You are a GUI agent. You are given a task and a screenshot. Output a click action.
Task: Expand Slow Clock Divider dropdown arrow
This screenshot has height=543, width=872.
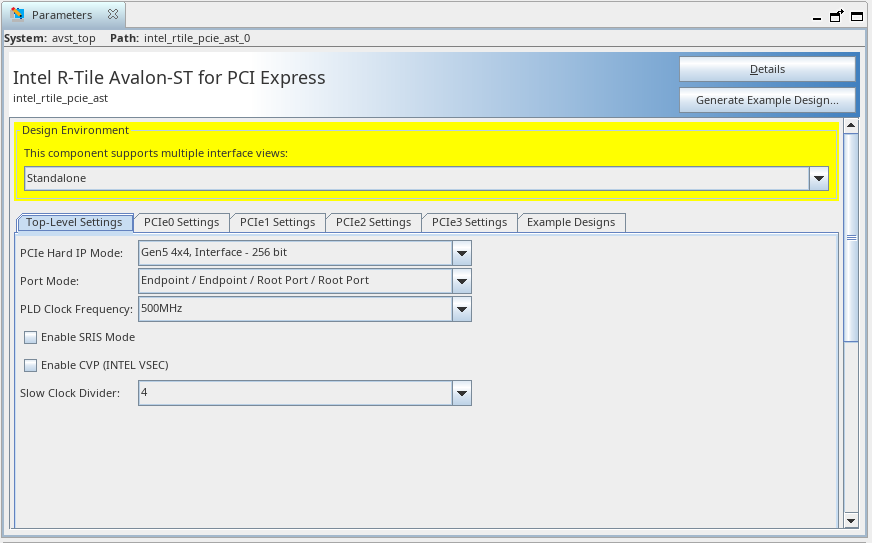click(x=462, y=393)
